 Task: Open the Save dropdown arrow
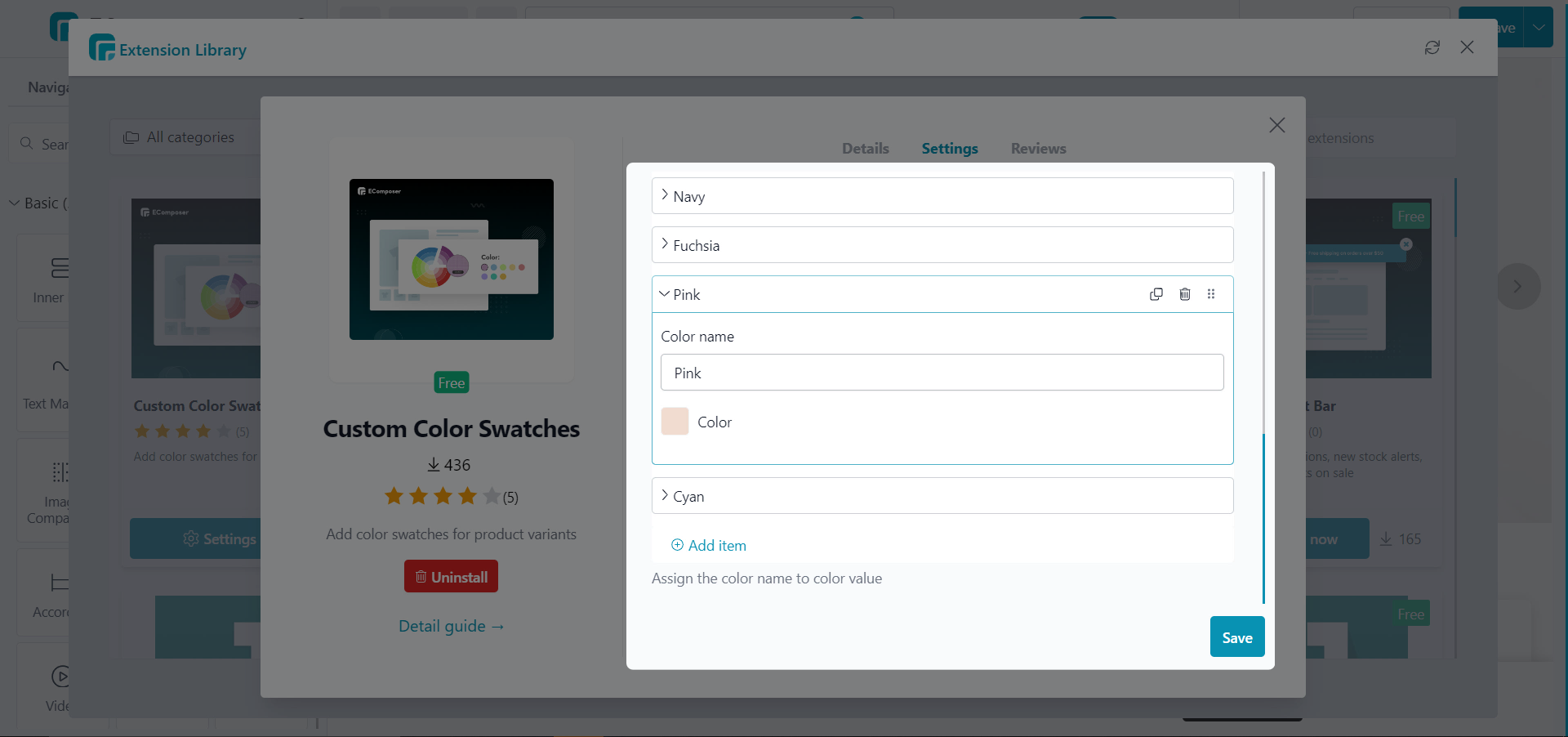coord(1539,27)
